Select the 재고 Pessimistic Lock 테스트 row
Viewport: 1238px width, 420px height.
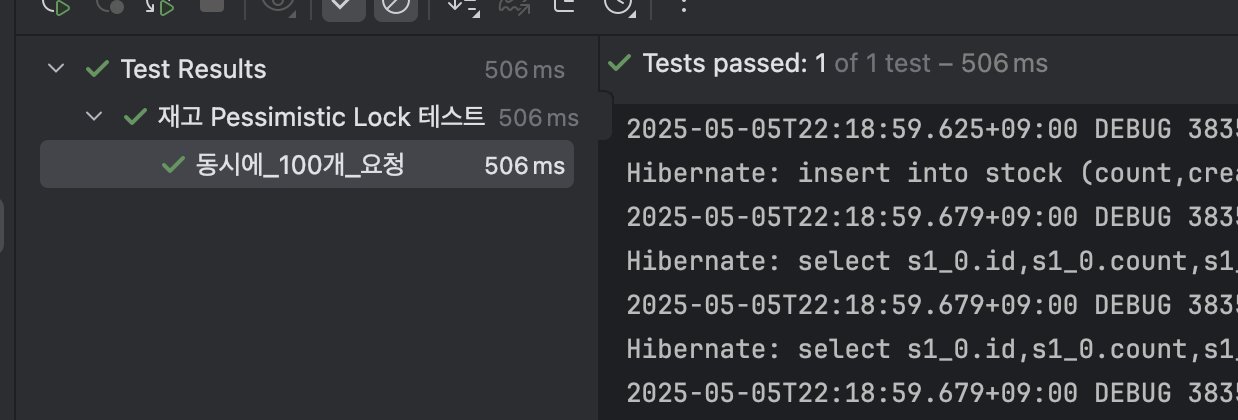[x=307, y=117]
